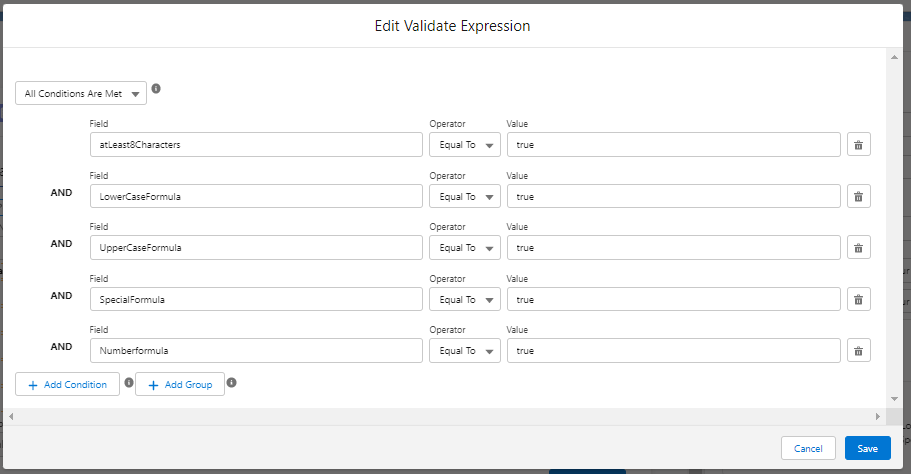Click trash icon for SpecialFormula row
The width and height of the screenshot is (911, 474).
pos(858,300)
